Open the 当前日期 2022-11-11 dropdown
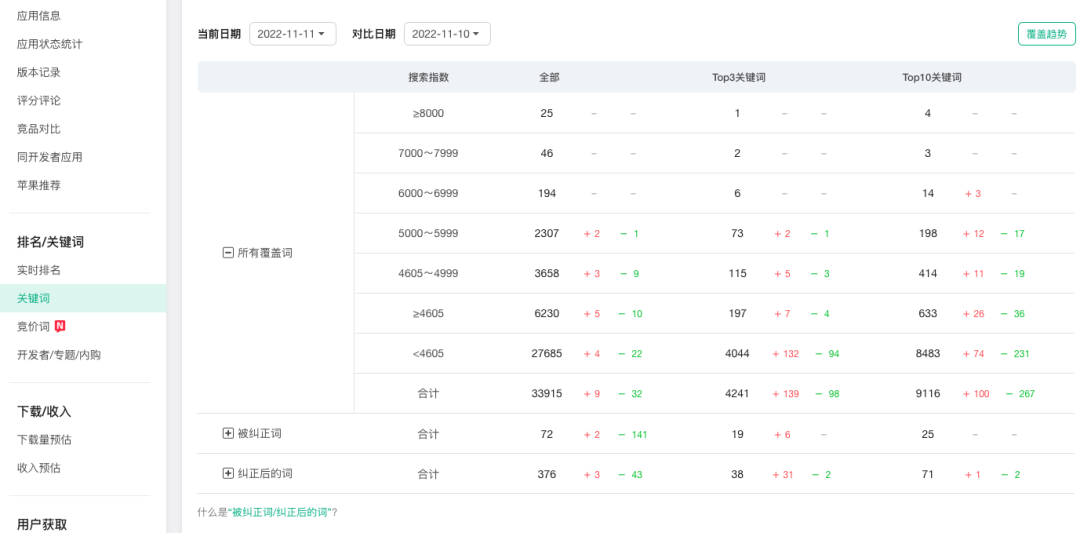This screenshot has width=1080, height=533. coord(292,34)
